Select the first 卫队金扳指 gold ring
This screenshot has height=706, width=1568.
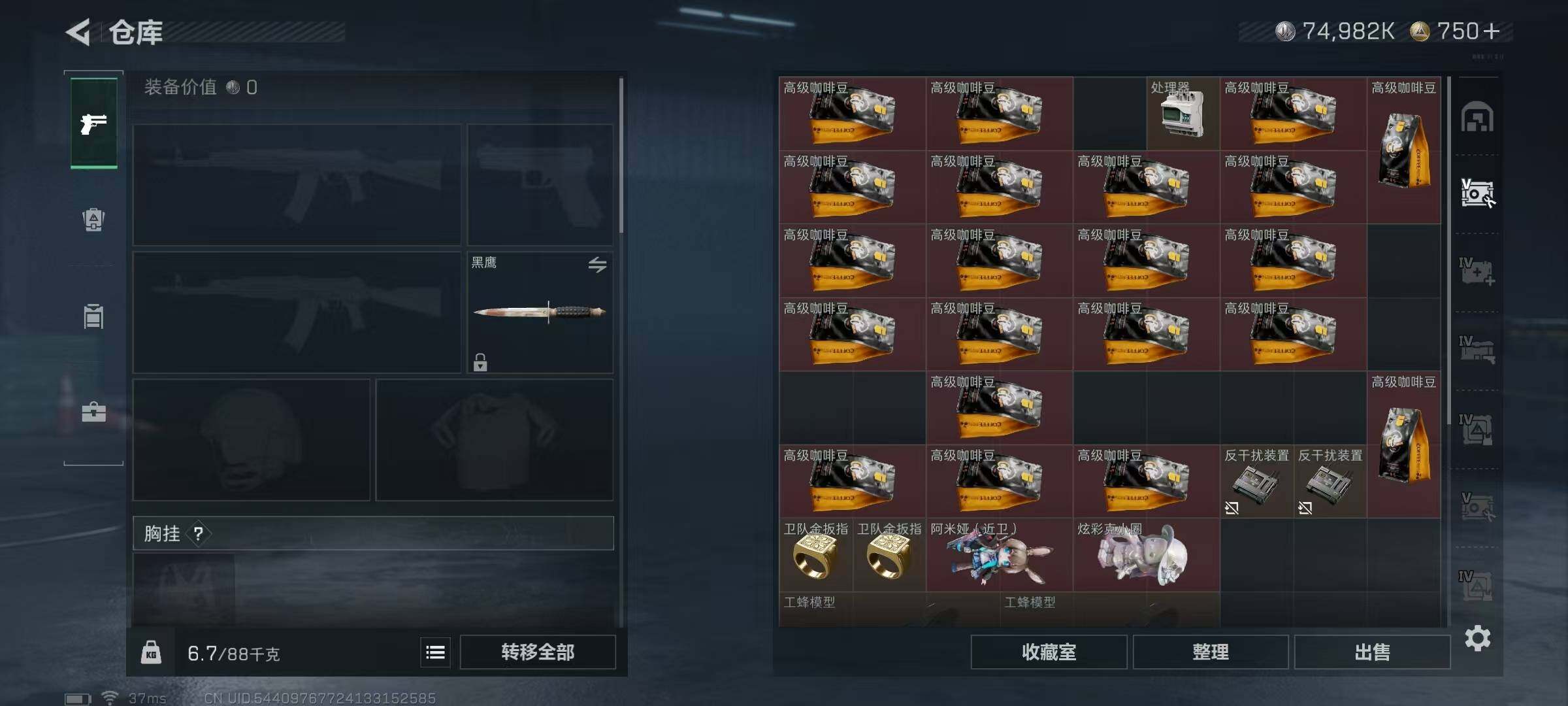[815, 555]
